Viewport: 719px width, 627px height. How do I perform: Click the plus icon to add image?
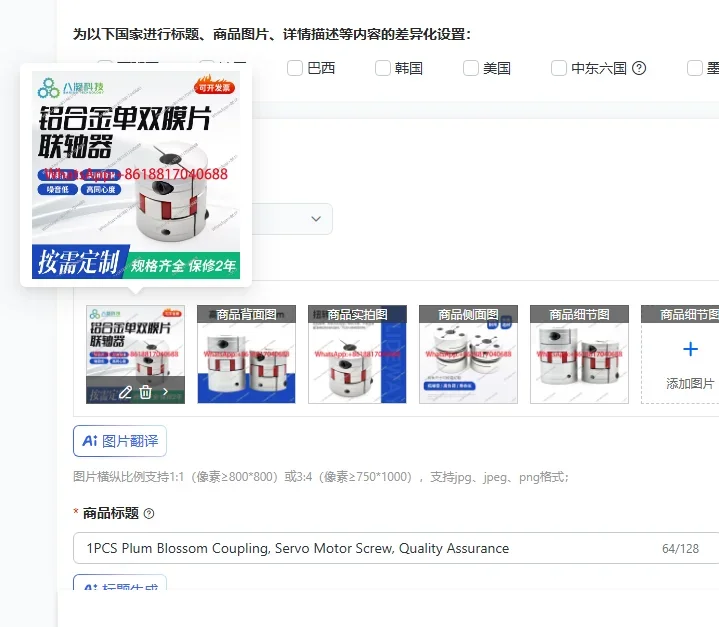(690, 349)
